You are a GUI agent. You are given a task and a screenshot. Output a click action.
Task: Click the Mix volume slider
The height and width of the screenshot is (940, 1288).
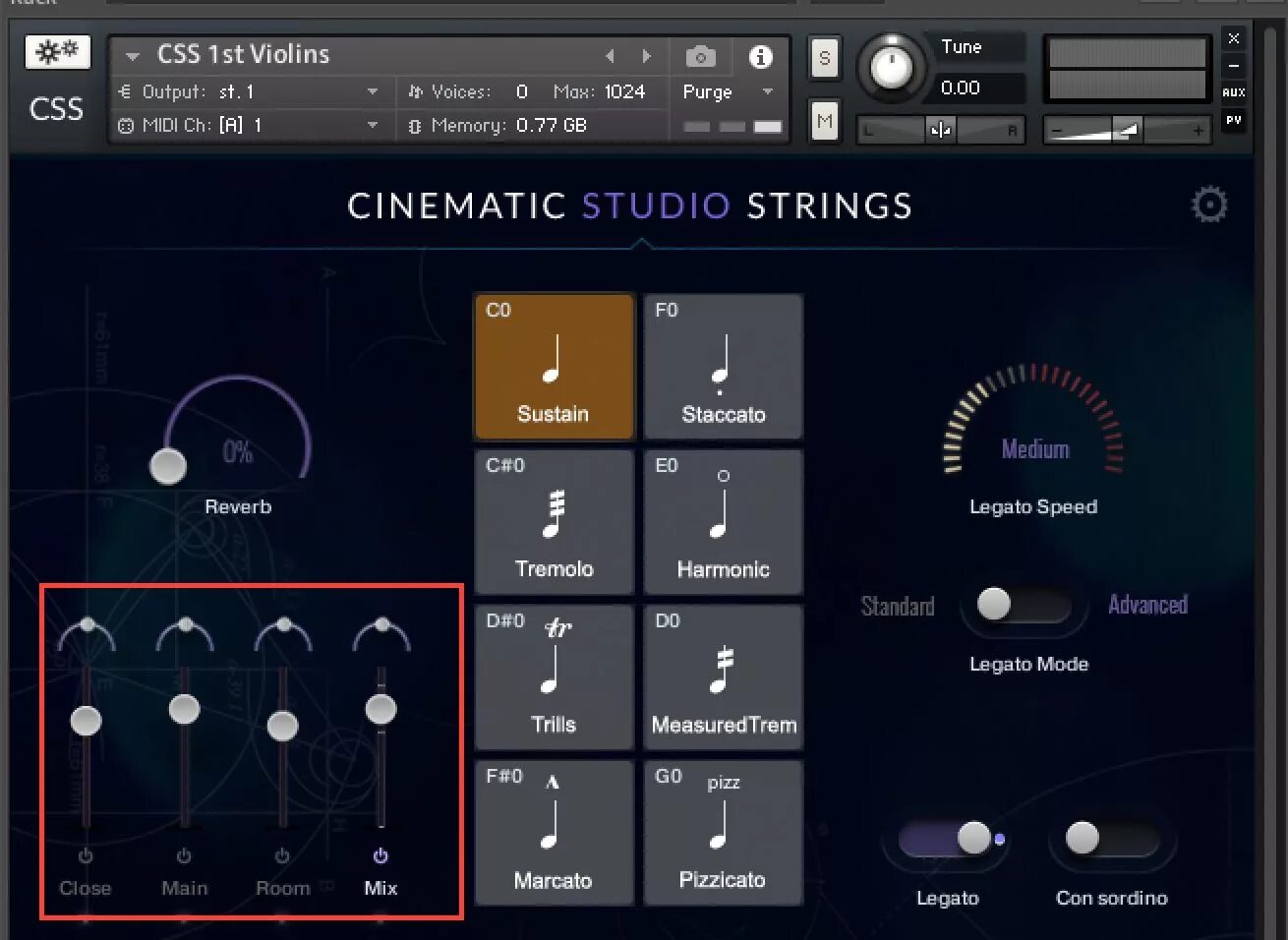point(381,709)
